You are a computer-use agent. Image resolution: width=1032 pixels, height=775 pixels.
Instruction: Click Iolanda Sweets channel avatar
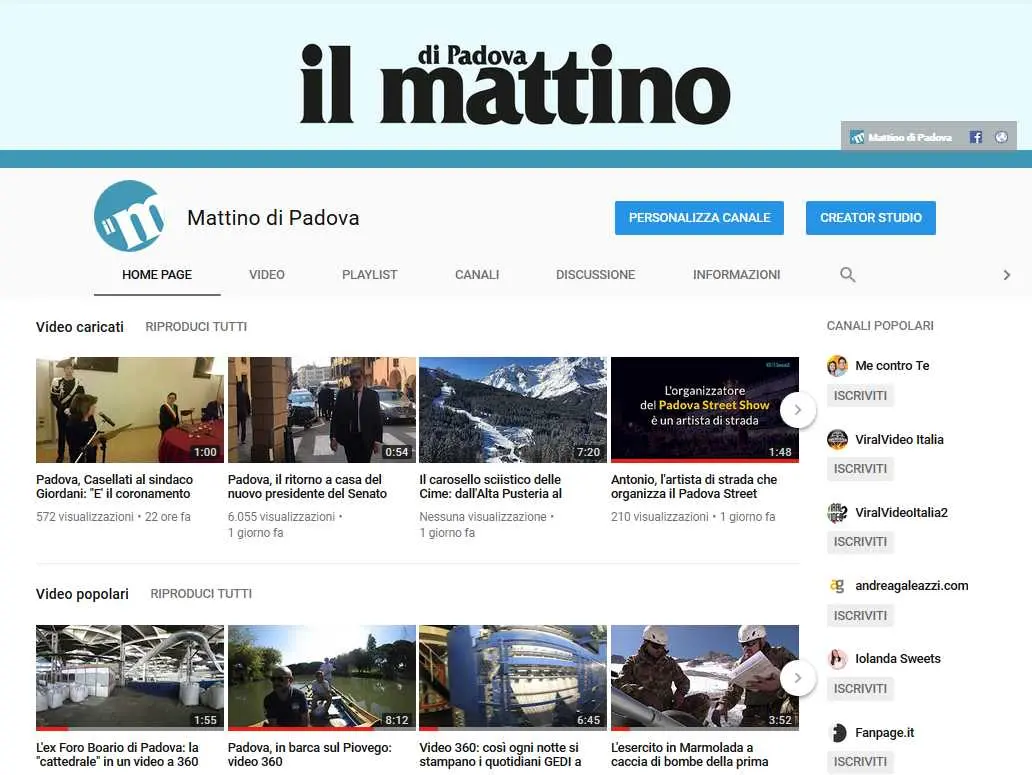837,659
